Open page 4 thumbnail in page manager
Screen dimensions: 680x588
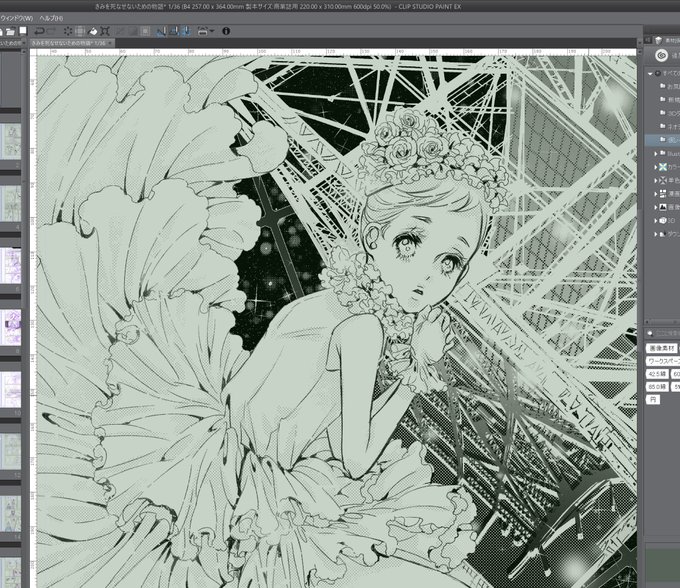[x=10, y=203]
